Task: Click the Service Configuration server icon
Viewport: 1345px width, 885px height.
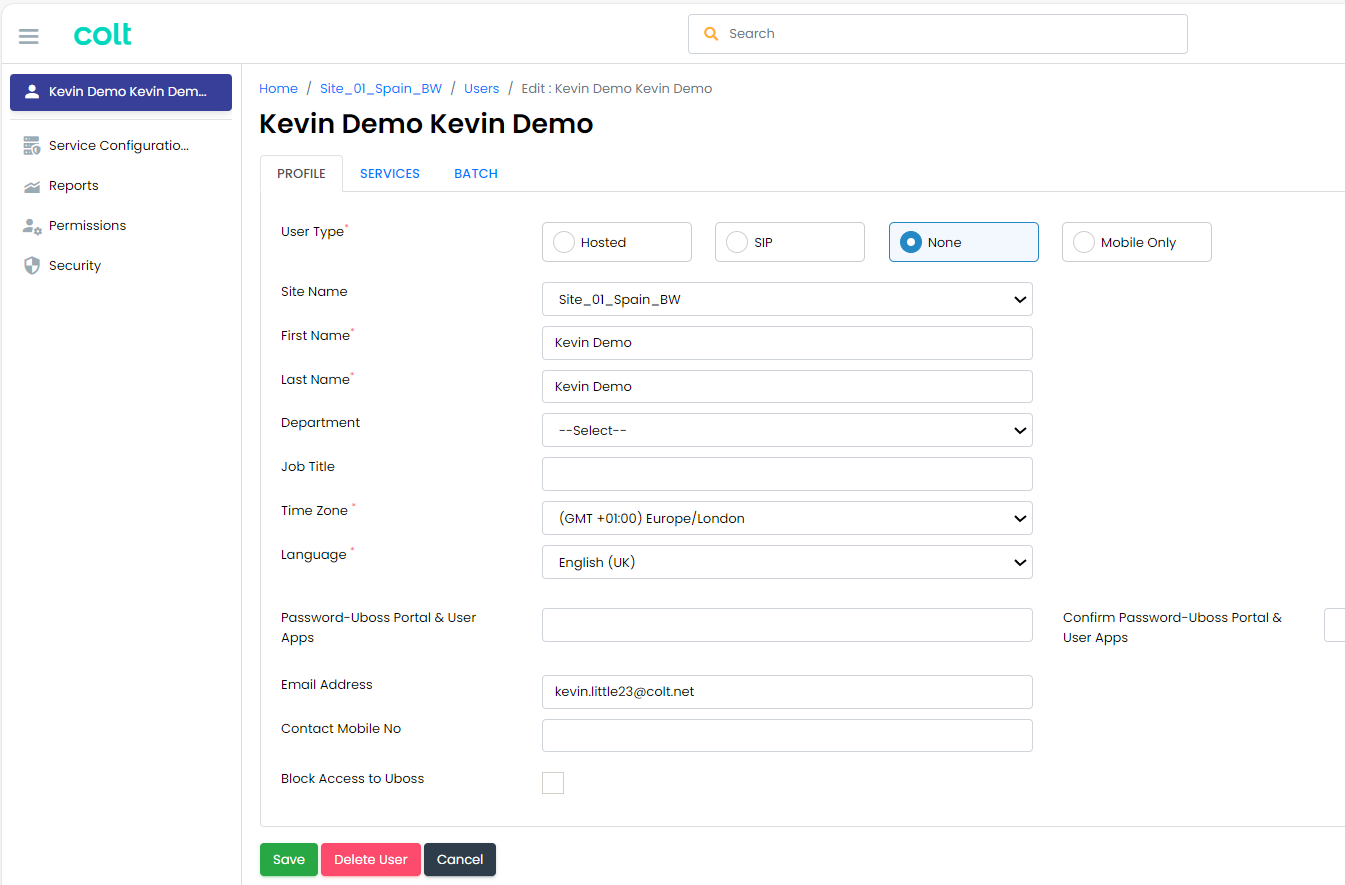Action: (x=32, y=146)
